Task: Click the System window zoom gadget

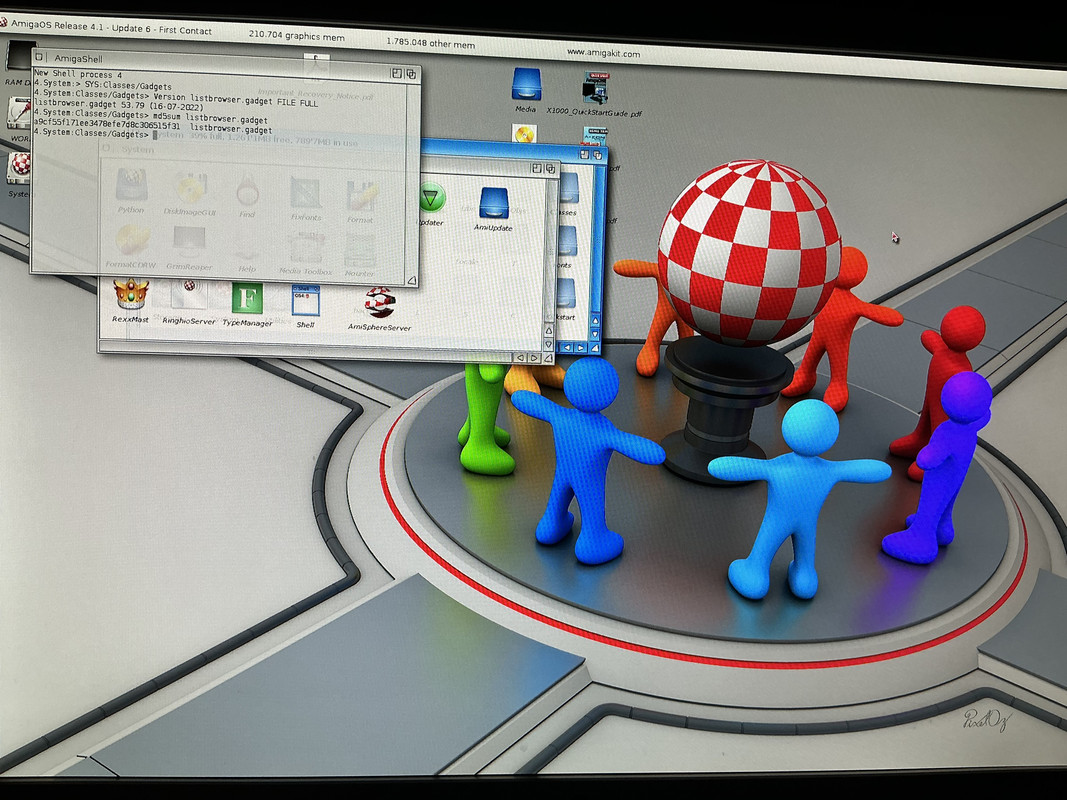Action: point(536,168)
